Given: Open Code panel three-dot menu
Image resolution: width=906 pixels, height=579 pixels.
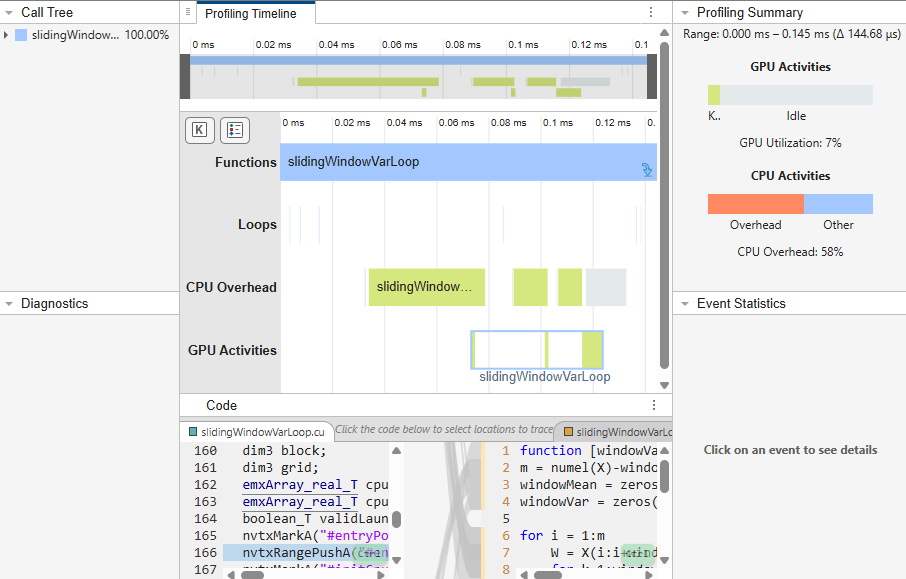Looking at the screenshot, I should [654, 405].
